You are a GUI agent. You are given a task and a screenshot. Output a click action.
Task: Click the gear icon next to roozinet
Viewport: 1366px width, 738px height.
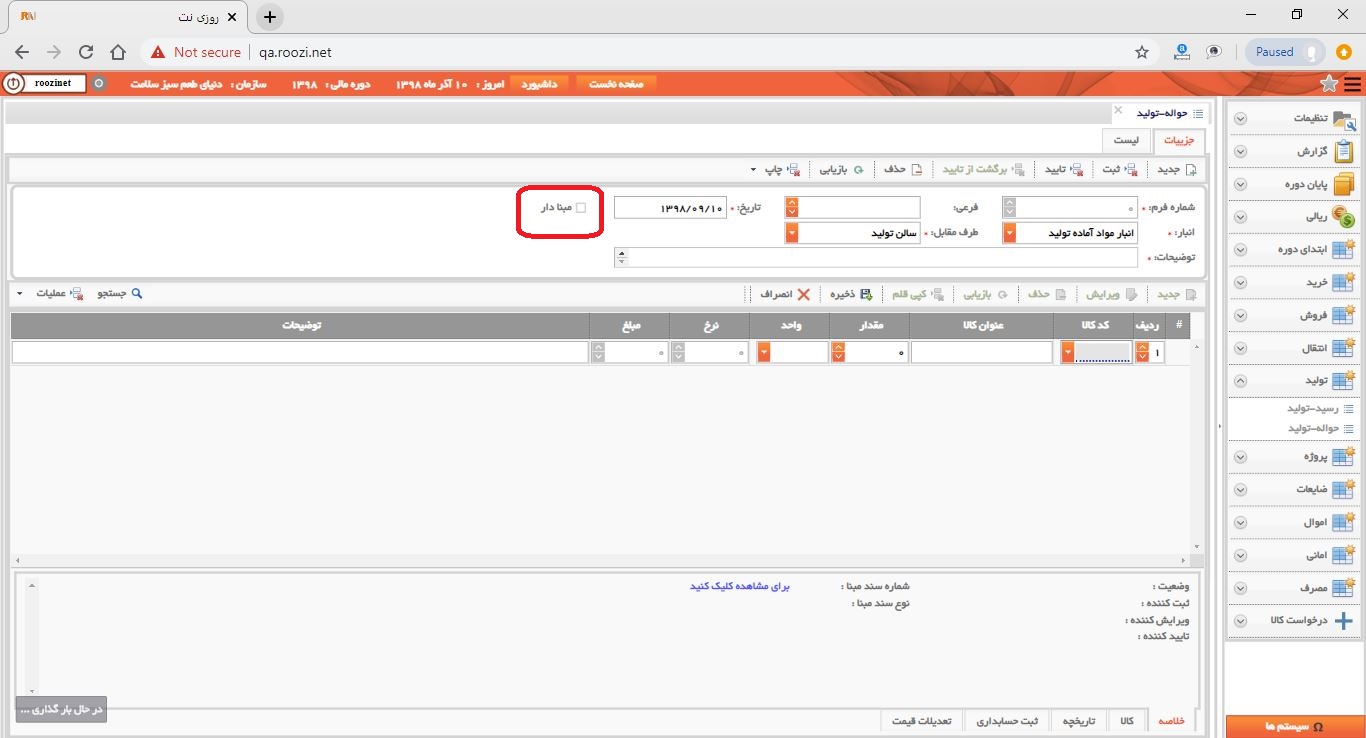pos(98,84)
